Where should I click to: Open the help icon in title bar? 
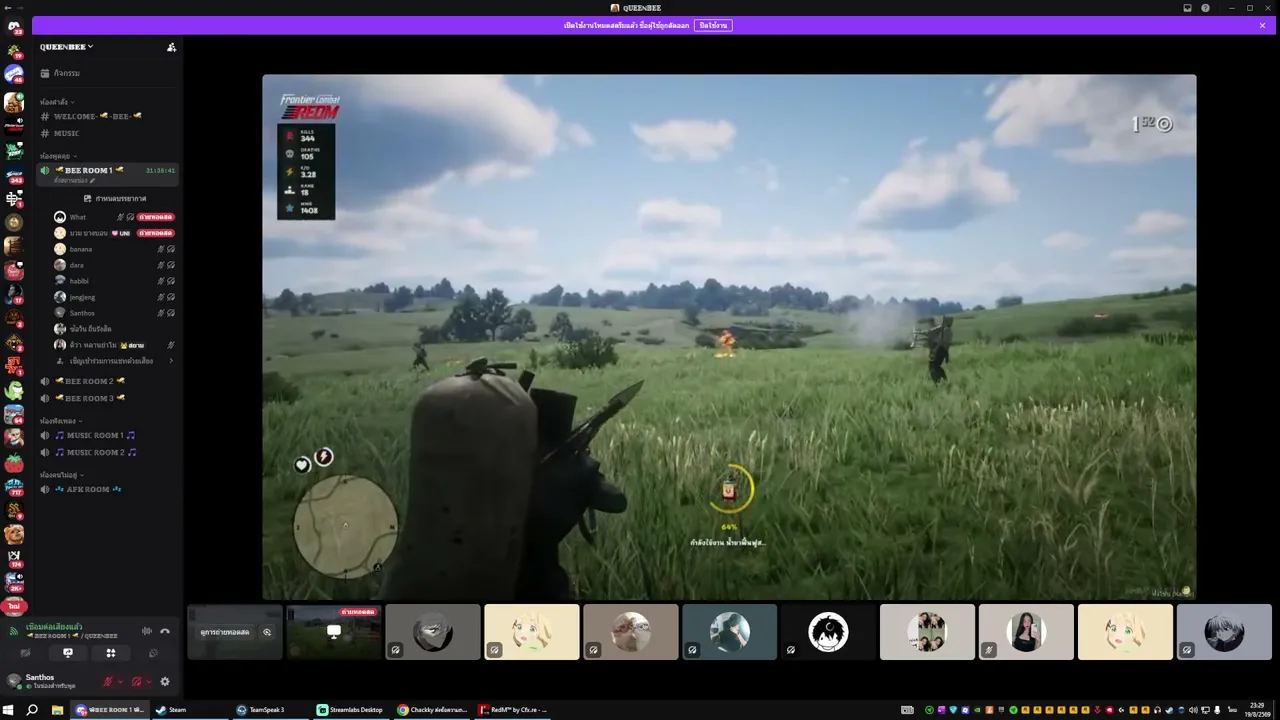point(1205,8)
